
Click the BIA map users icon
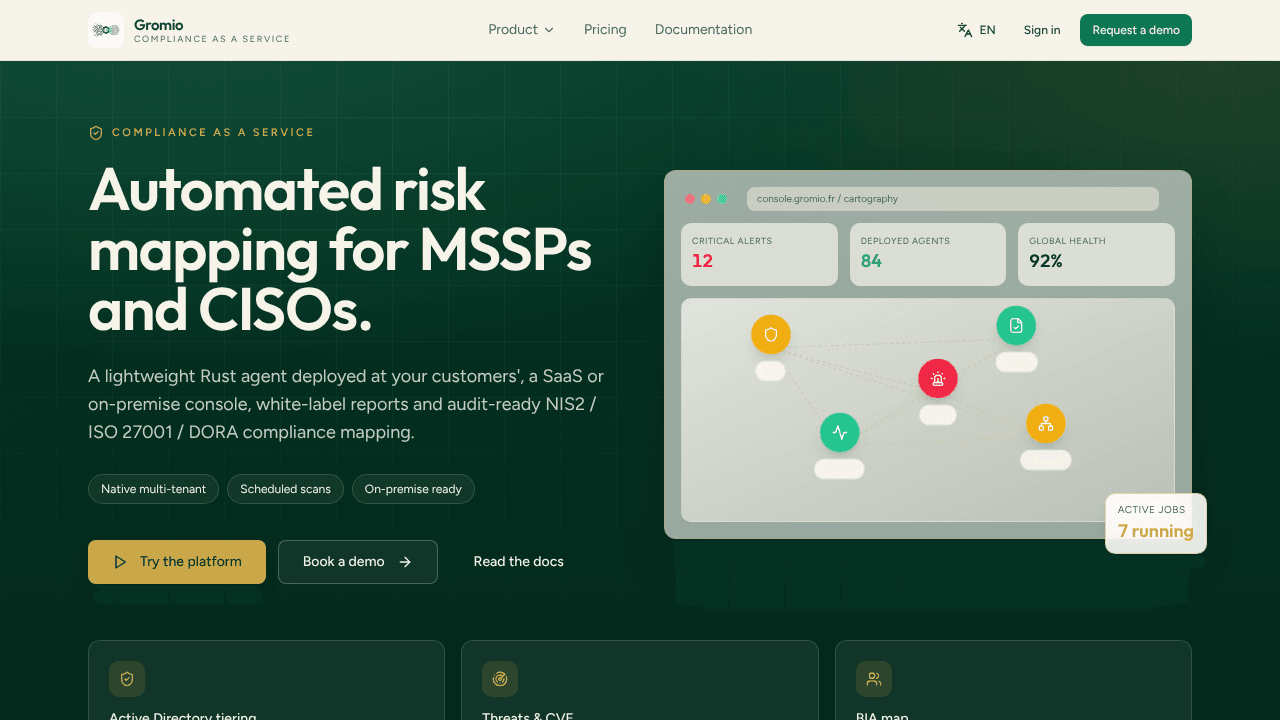click(x=874, y=679)
